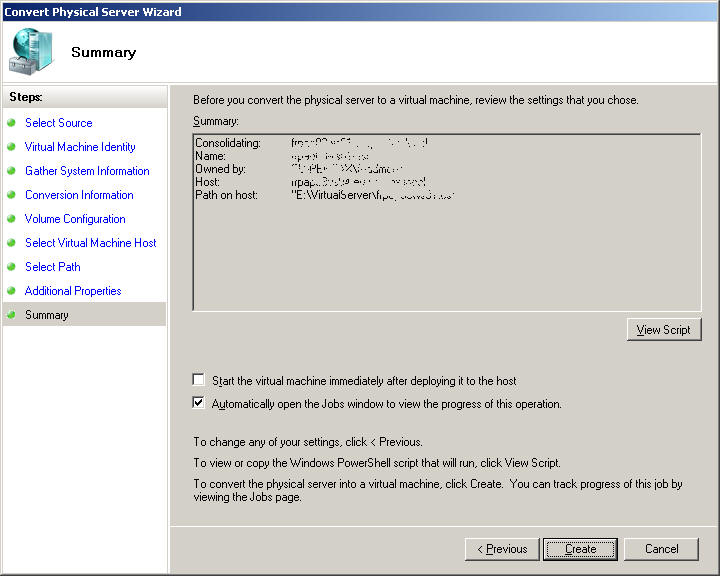Uncheck automatically open the Jobs window
The image size is (720, 576).
tap(199, 404)
